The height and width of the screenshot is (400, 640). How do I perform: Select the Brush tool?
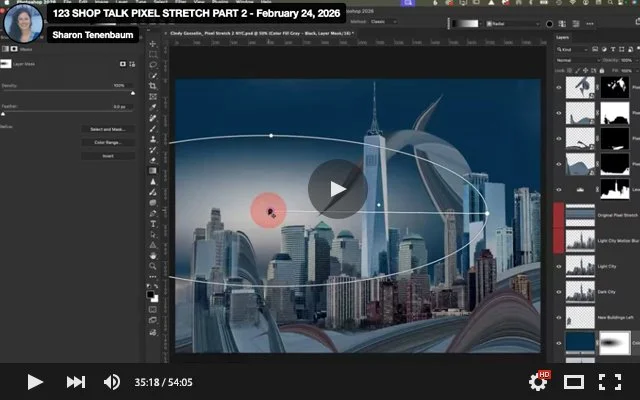coord(153,129)
